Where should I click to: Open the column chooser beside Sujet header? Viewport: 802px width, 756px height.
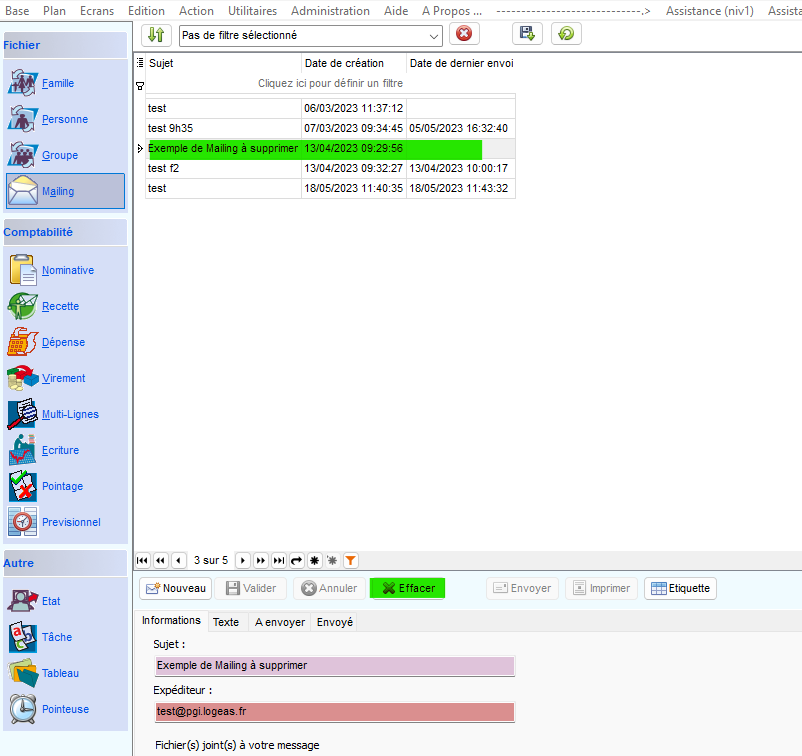[140, 63]
